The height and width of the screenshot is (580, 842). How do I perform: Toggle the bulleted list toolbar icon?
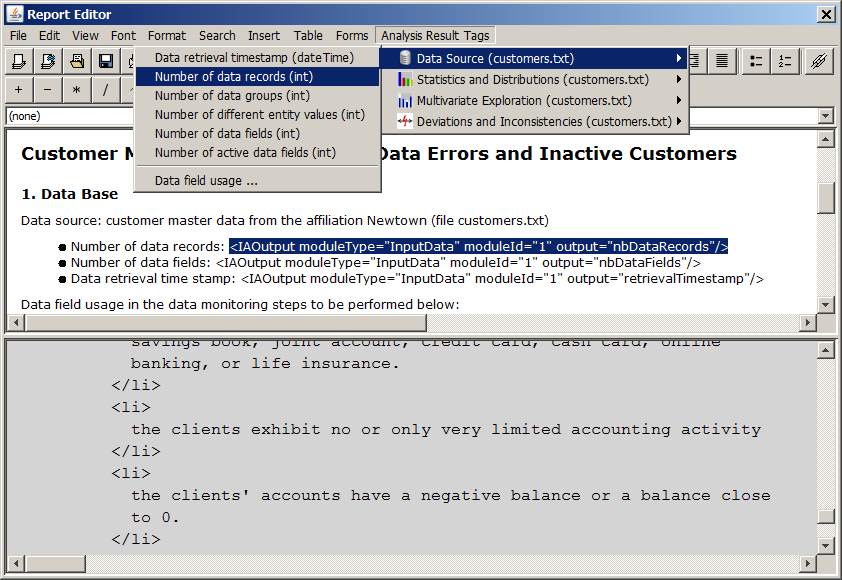pyautogui.click(x=755, y=62)
